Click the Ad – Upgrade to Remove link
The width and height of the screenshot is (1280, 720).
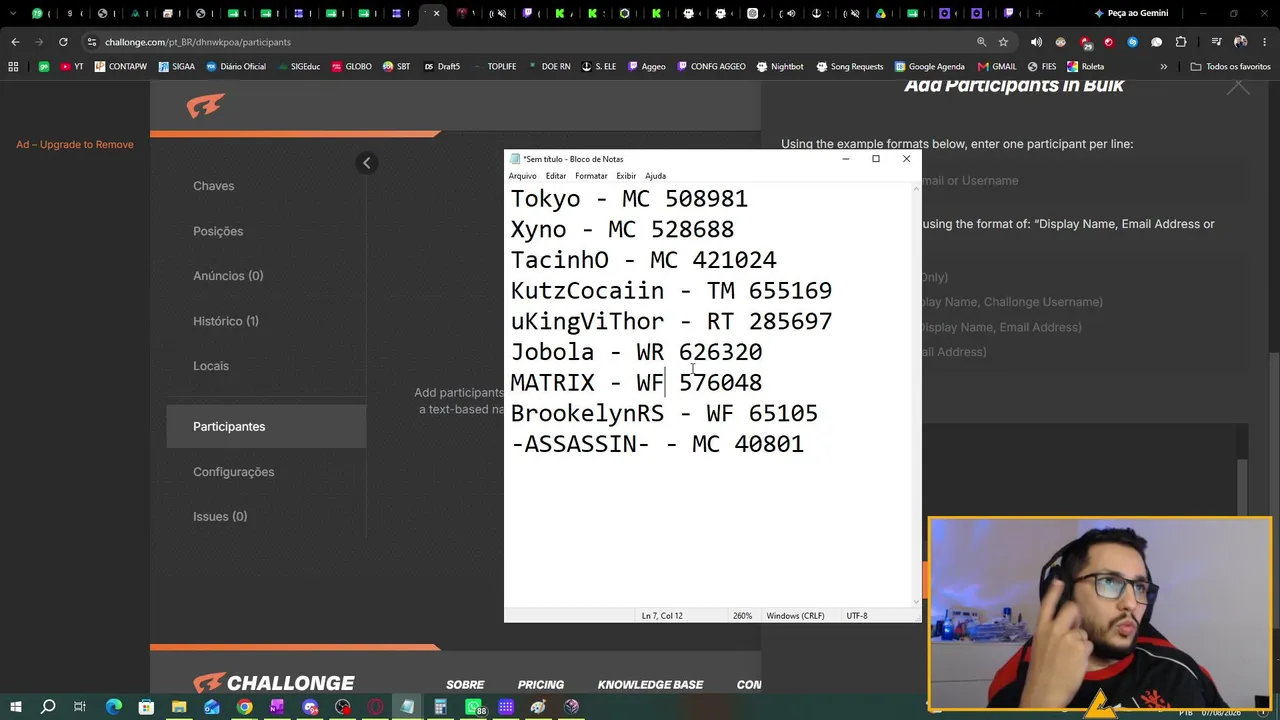click(x=75, y=144)
